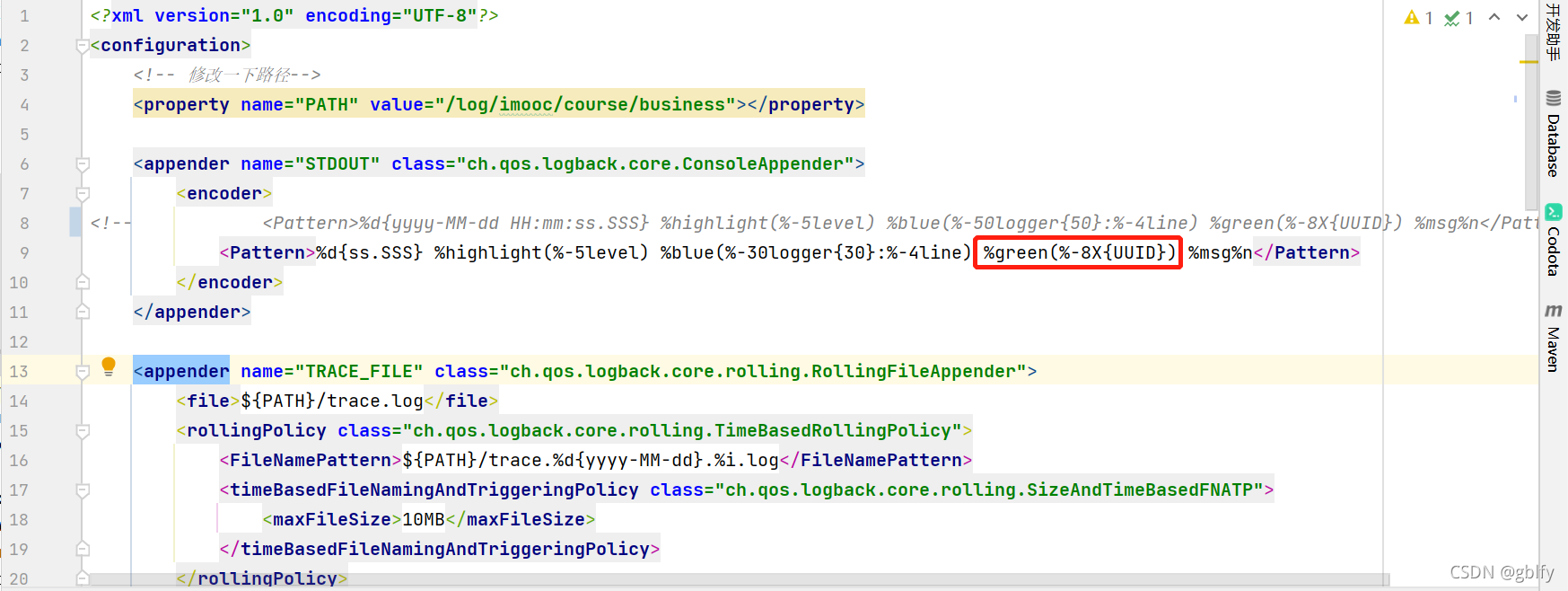The width and height of the screenshot is (1568, 591).
Task: Click %d{ss.SSS} in active Pattern
Action: pyautogui.click(x=370, y=253)
